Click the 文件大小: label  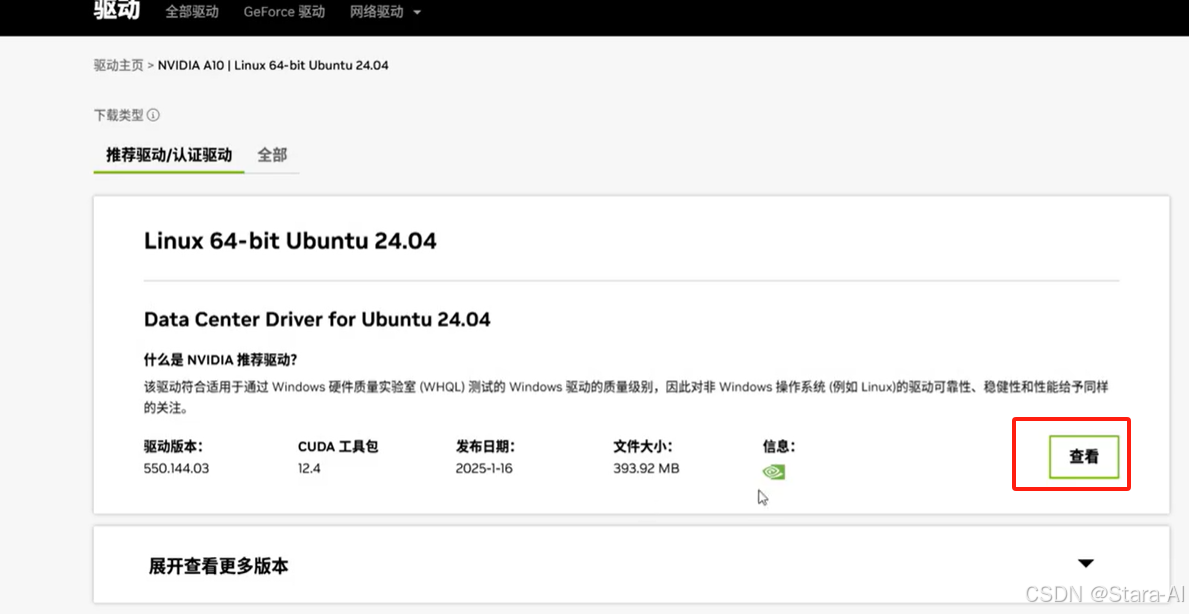pyautogui.click(x=642, y=446)
